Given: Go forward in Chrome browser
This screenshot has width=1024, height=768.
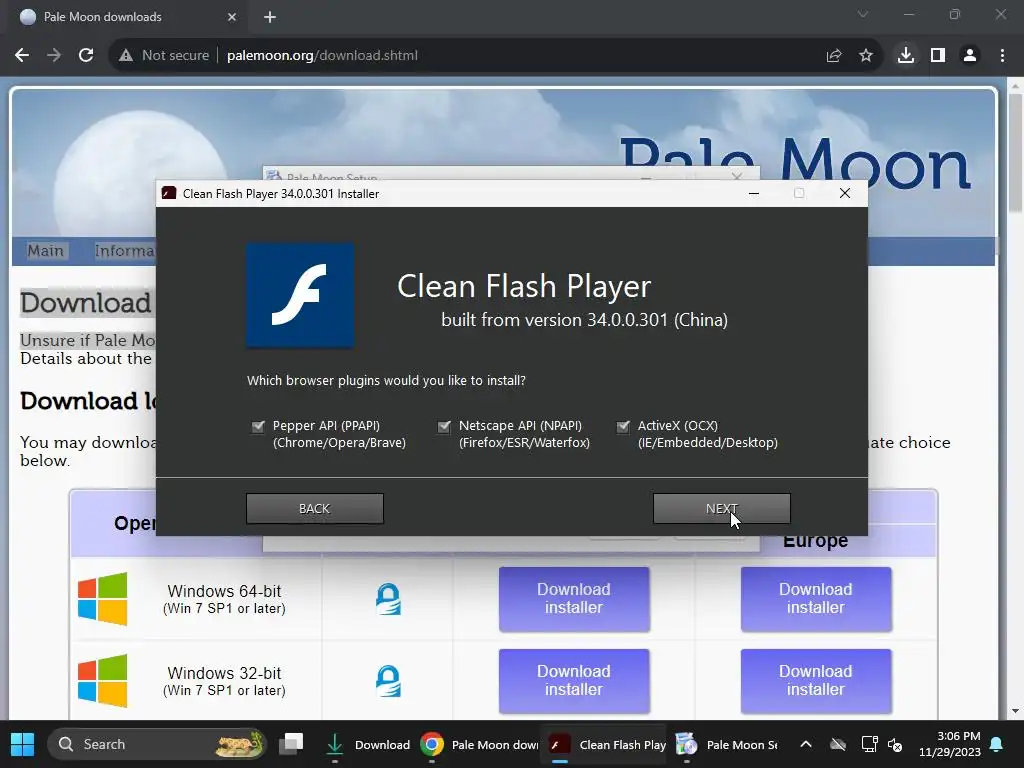Looking at the screenshot, I should pyautogui.click(x=54, y=56).
